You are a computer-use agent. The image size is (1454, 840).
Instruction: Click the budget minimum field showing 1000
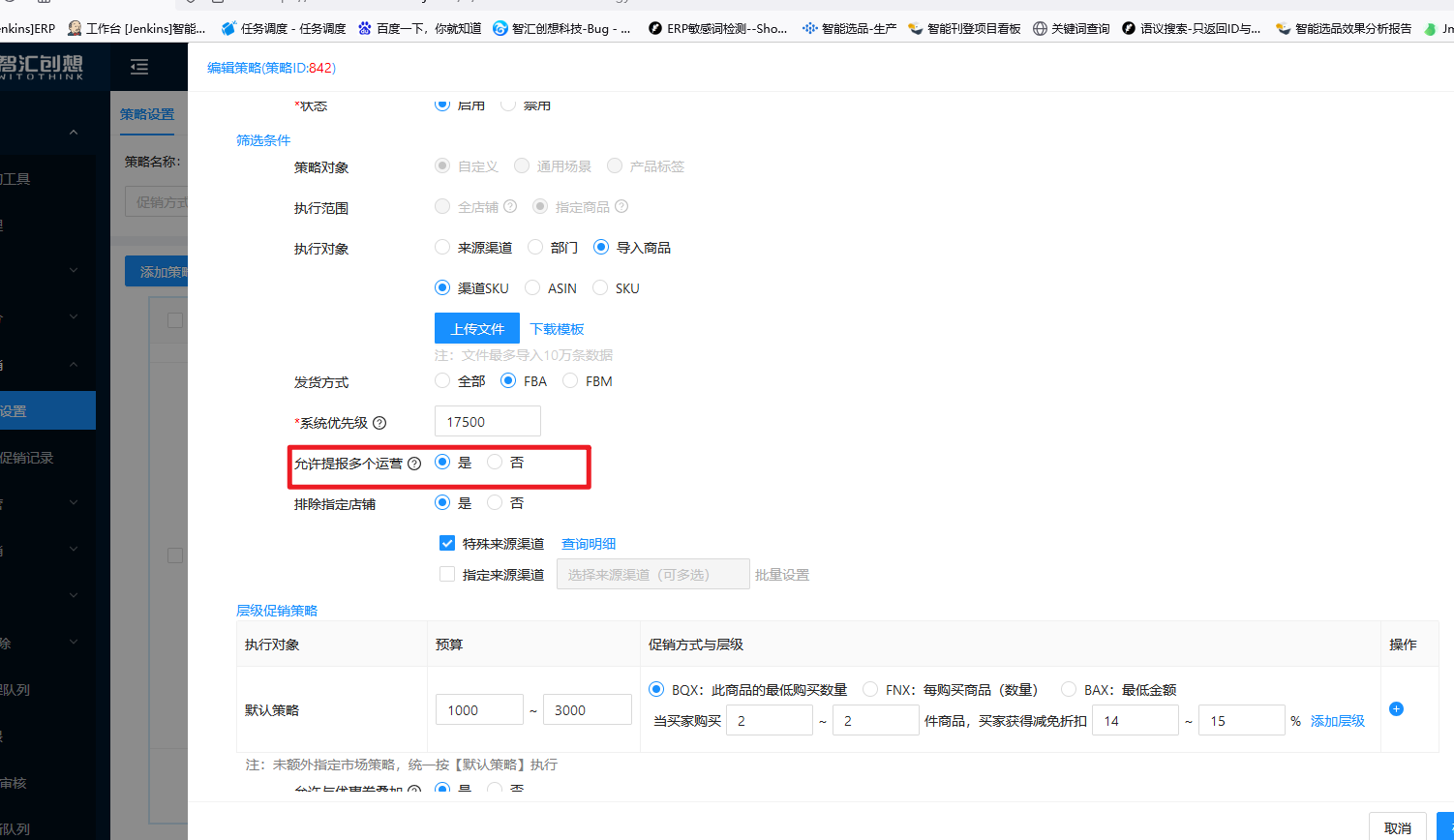pyautogui.click(x=479, y=710)
